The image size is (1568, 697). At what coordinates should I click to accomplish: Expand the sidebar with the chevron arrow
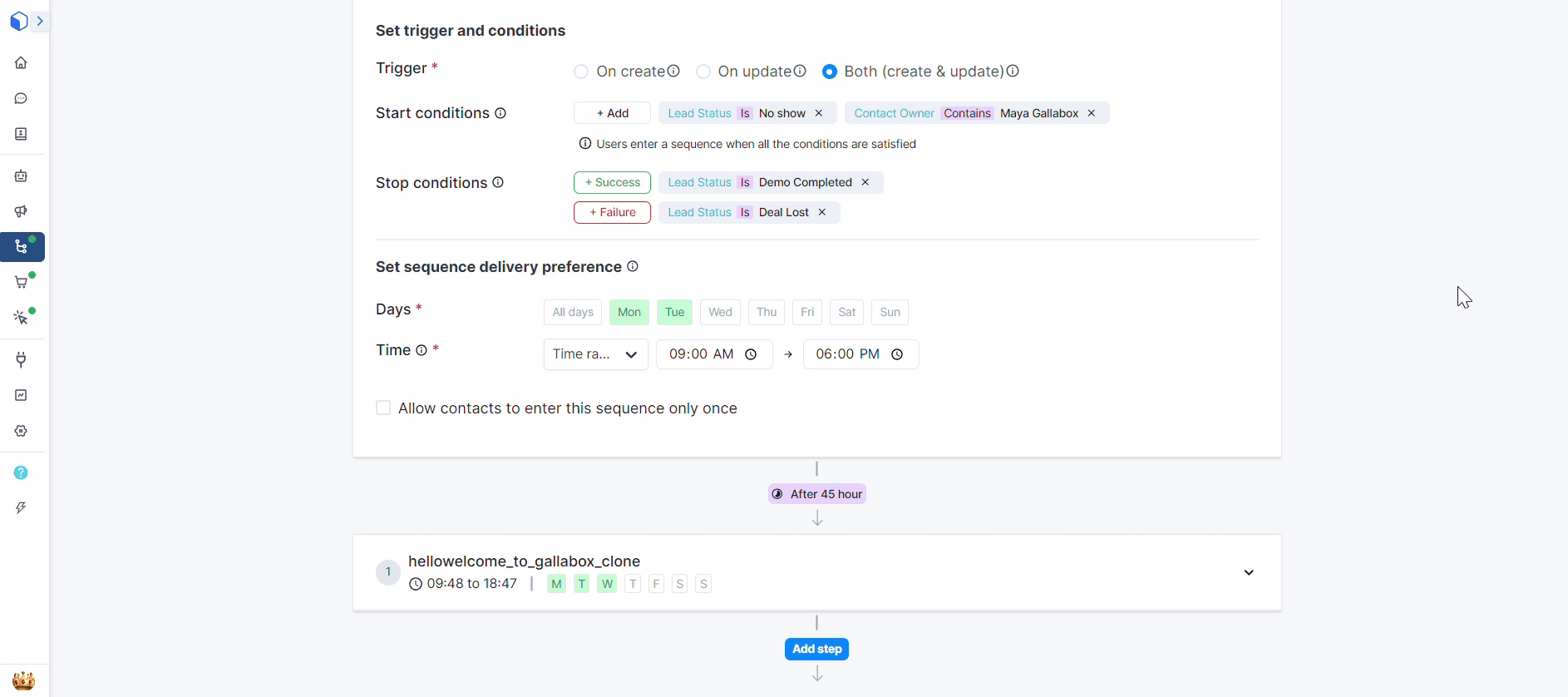40,21
